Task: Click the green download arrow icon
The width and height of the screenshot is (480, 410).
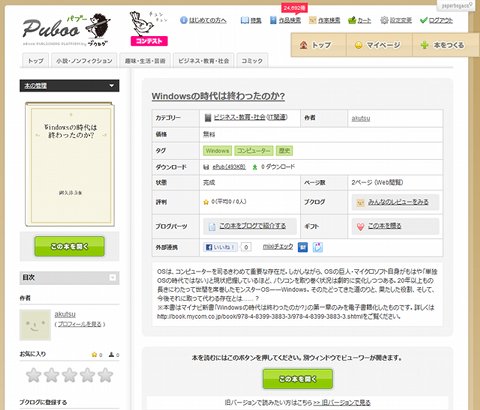Action: pos(255,167)
